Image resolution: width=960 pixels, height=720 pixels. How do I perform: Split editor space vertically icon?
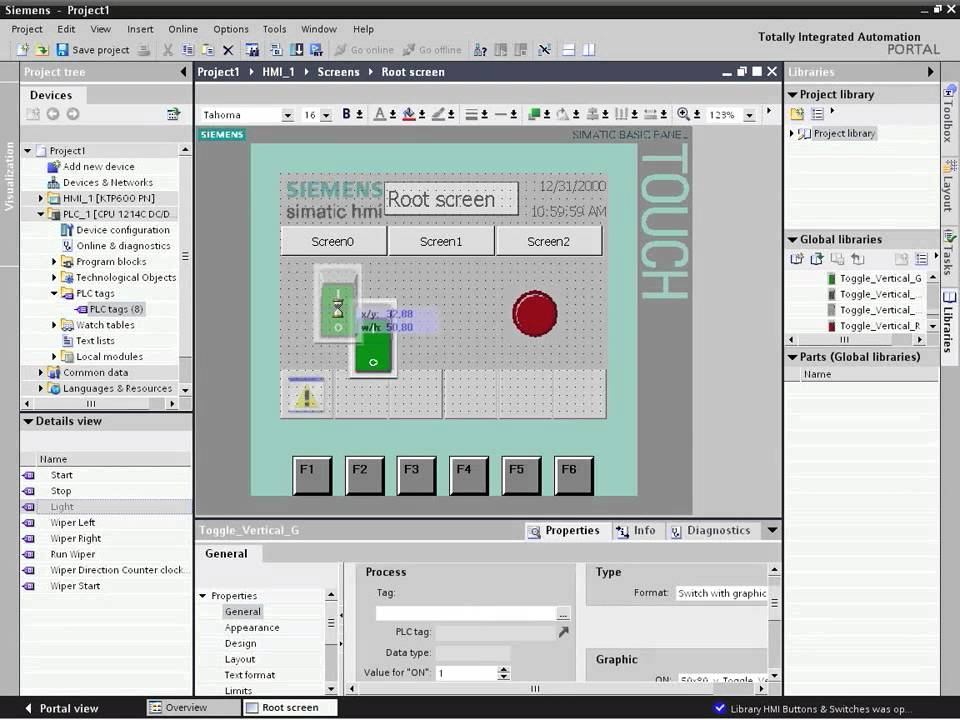[588, 50]
